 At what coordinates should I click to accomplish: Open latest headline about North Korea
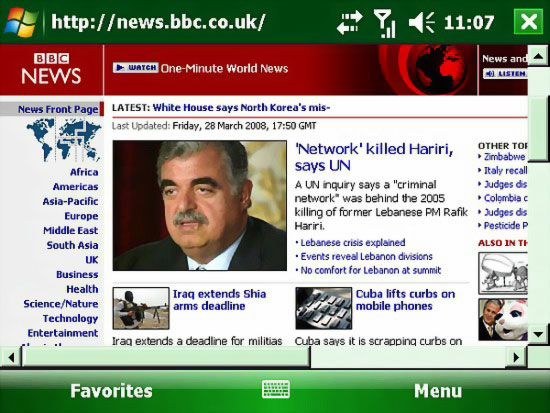[241, 107]
